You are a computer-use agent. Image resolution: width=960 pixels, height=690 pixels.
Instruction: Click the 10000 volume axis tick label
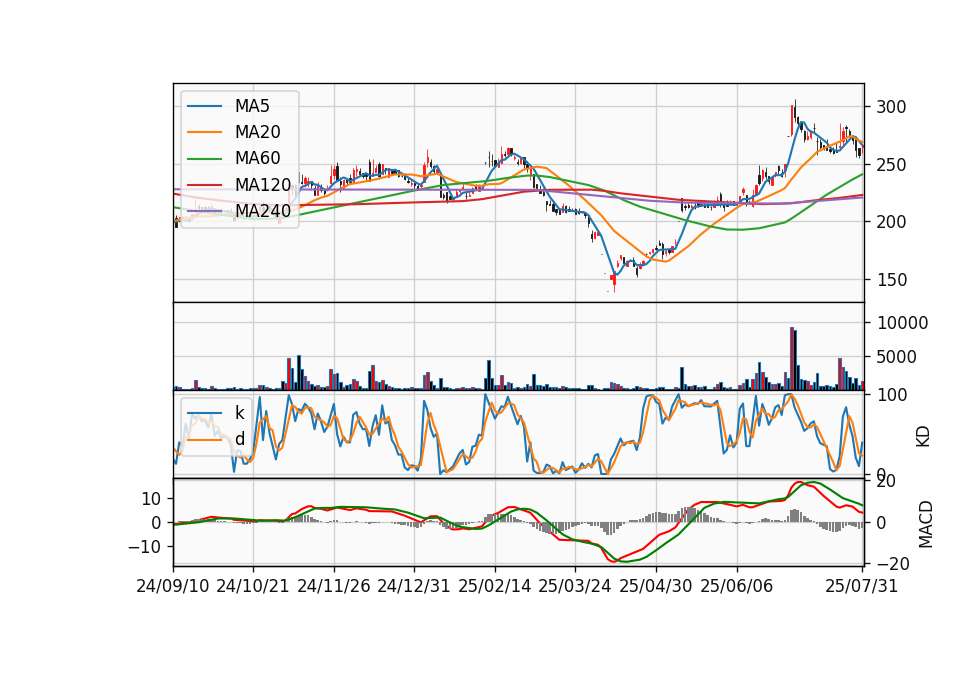tap(902, 323)
